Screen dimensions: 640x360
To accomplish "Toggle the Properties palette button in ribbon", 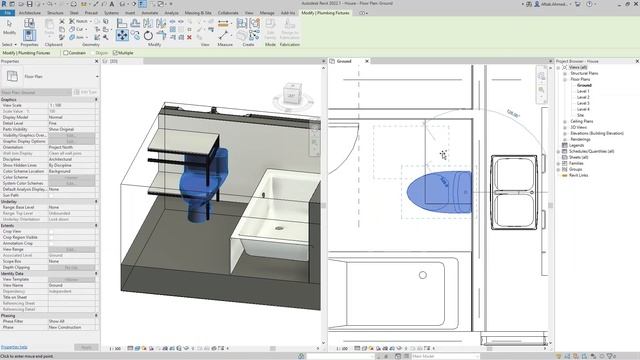I will pos(29,35).
